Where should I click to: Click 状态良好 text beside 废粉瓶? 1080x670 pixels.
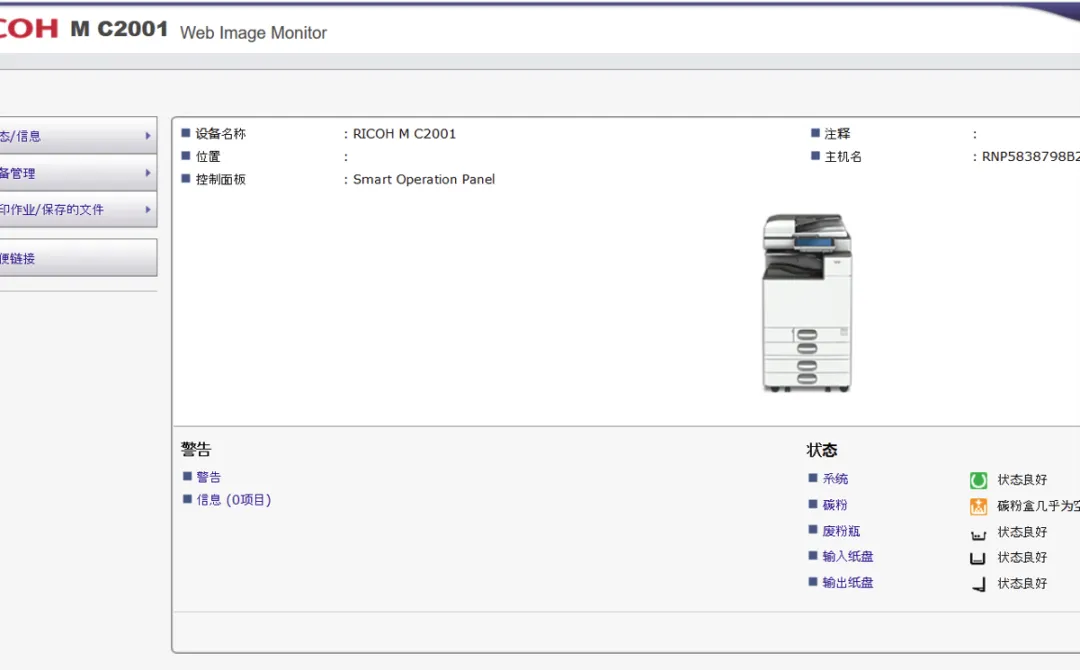(x=1022, y=532)
